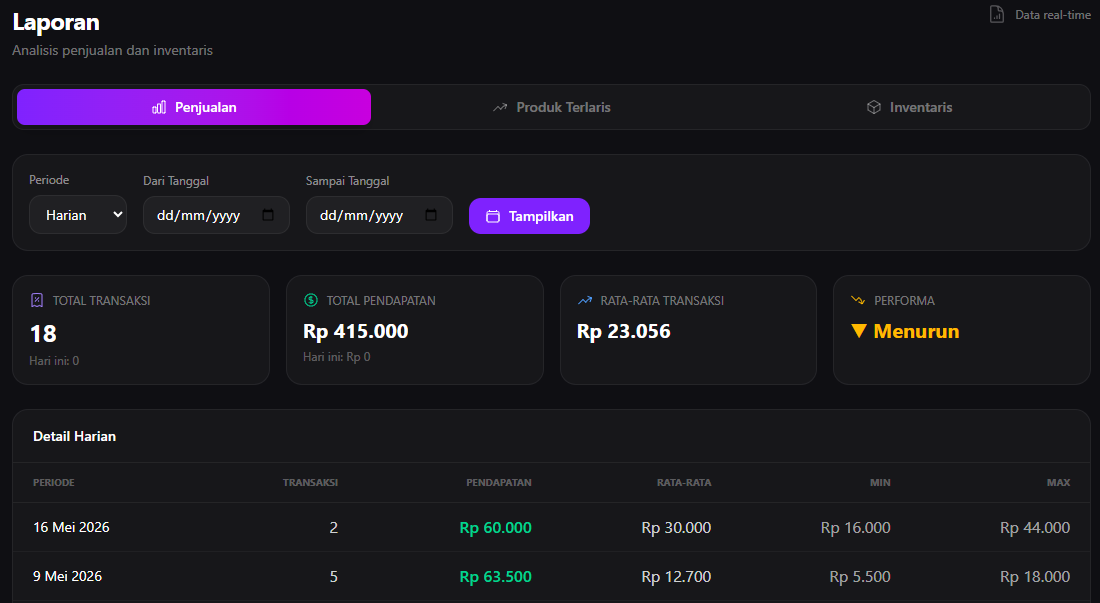Click the bar chart icon in Penjualan tab
This screenshot has height=603, width=1100.
tap(159, 107)
